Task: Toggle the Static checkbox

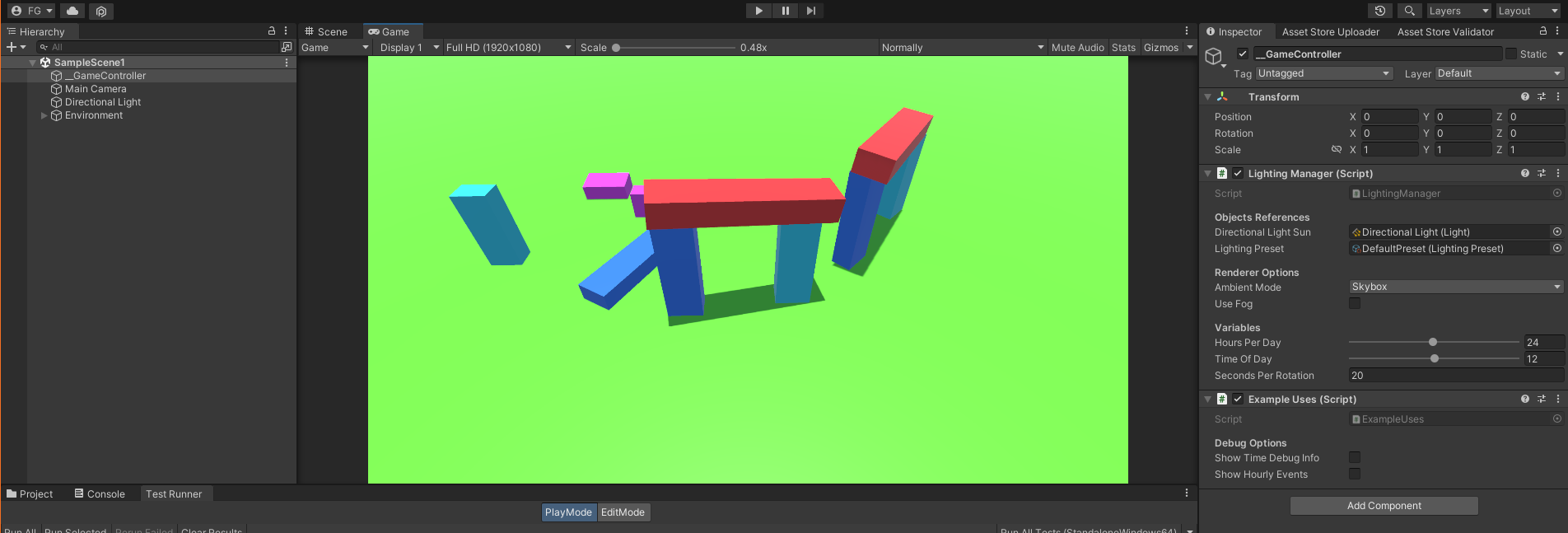Action: (1511, 54)
